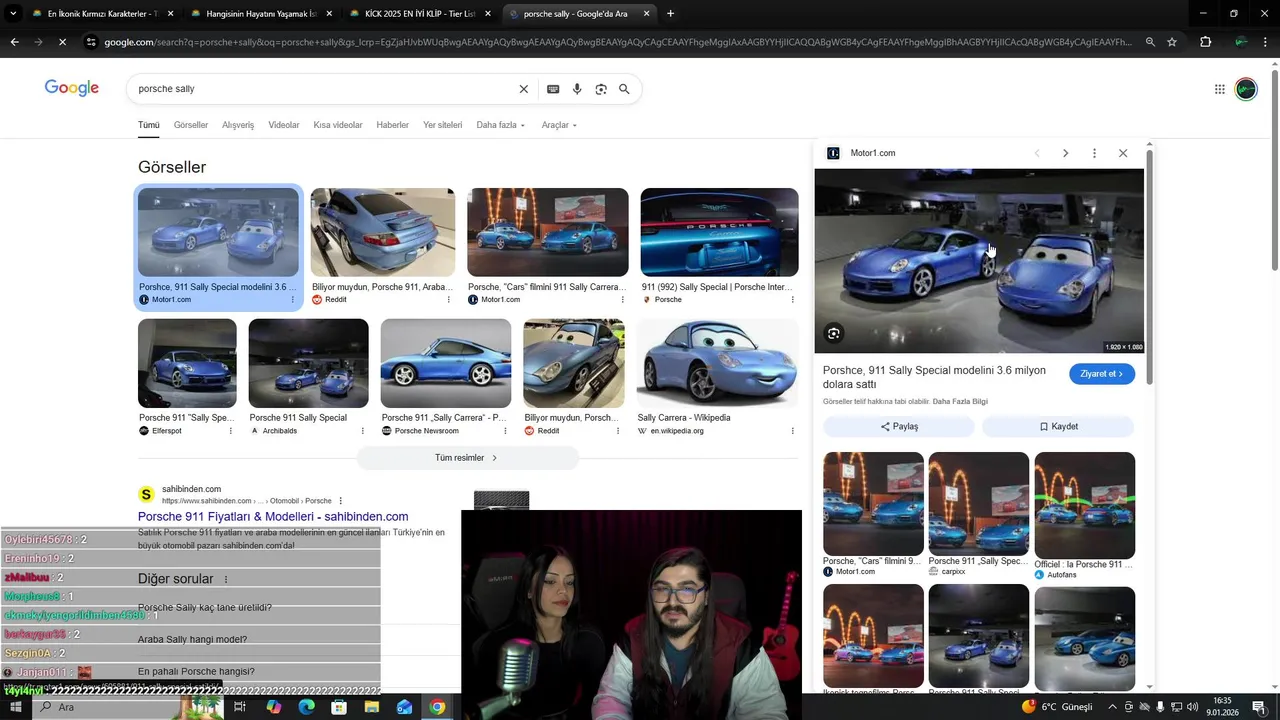Go back using the browser back arrow
1280x720 pixels.
(x=14, y=42)
